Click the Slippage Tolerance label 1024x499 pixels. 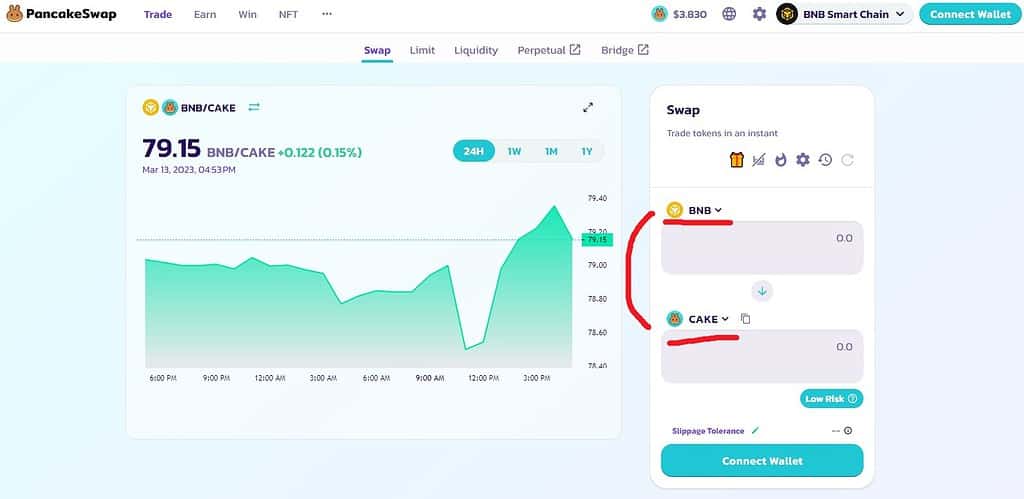[x=708, y=431]
